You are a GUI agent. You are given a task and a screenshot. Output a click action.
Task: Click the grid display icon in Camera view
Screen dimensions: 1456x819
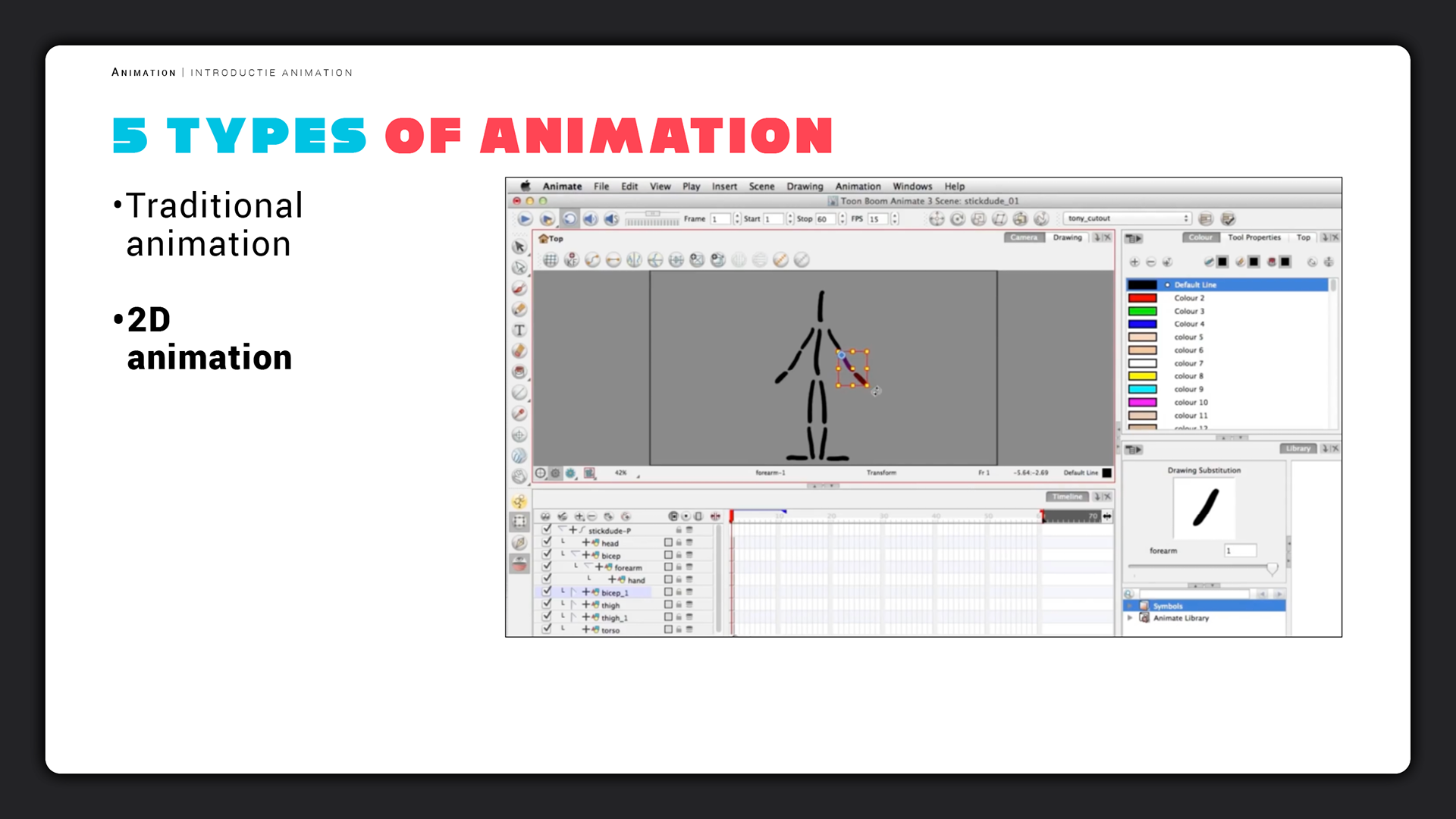(551, 260)
